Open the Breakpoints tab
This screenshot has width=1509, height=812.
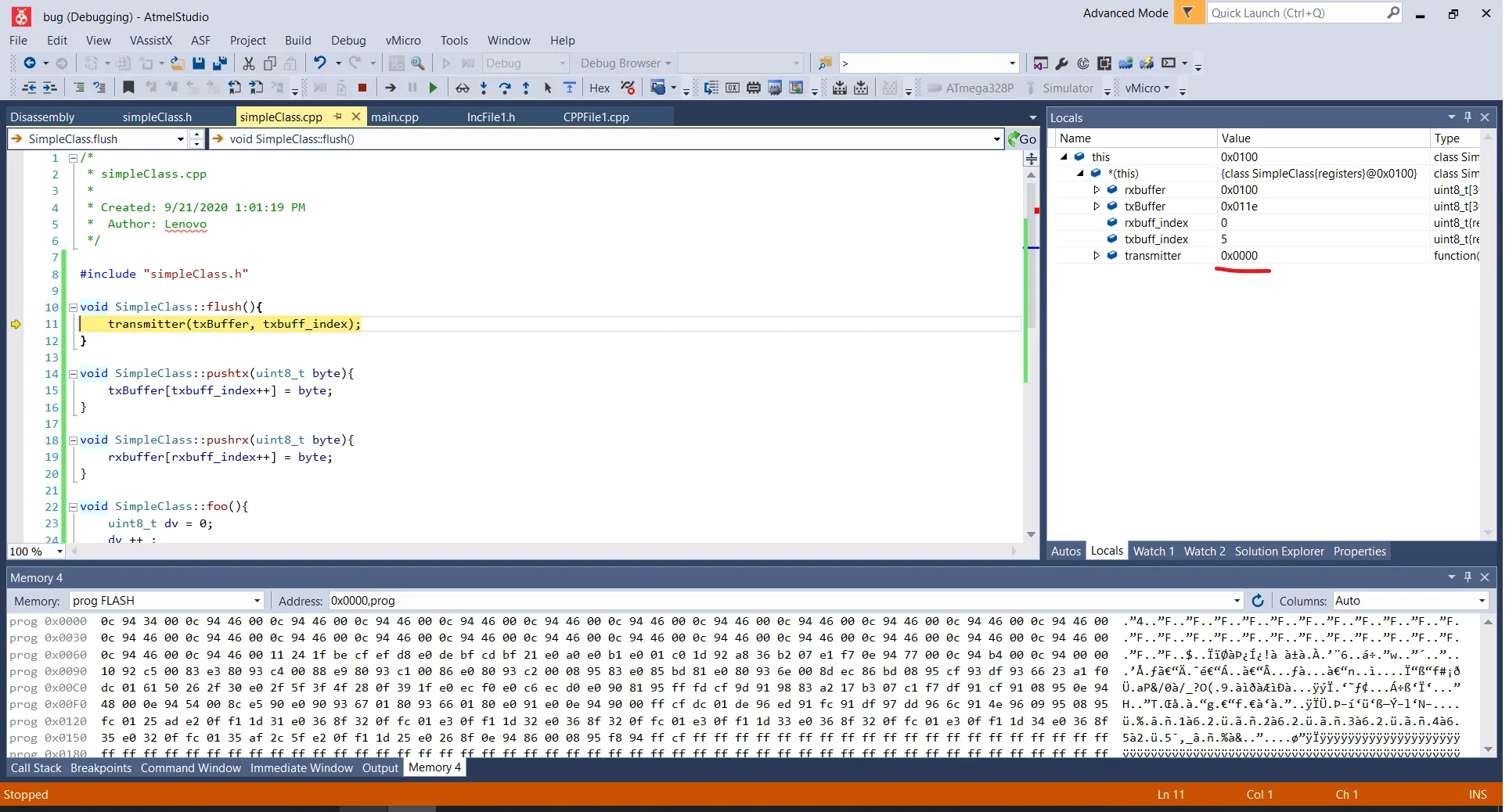101,767
